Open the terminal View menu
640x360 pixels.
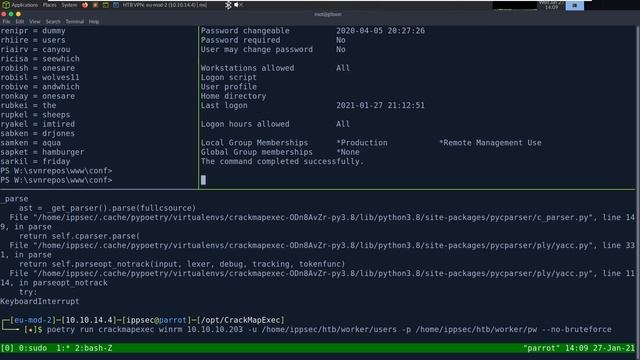click(35, 22)
